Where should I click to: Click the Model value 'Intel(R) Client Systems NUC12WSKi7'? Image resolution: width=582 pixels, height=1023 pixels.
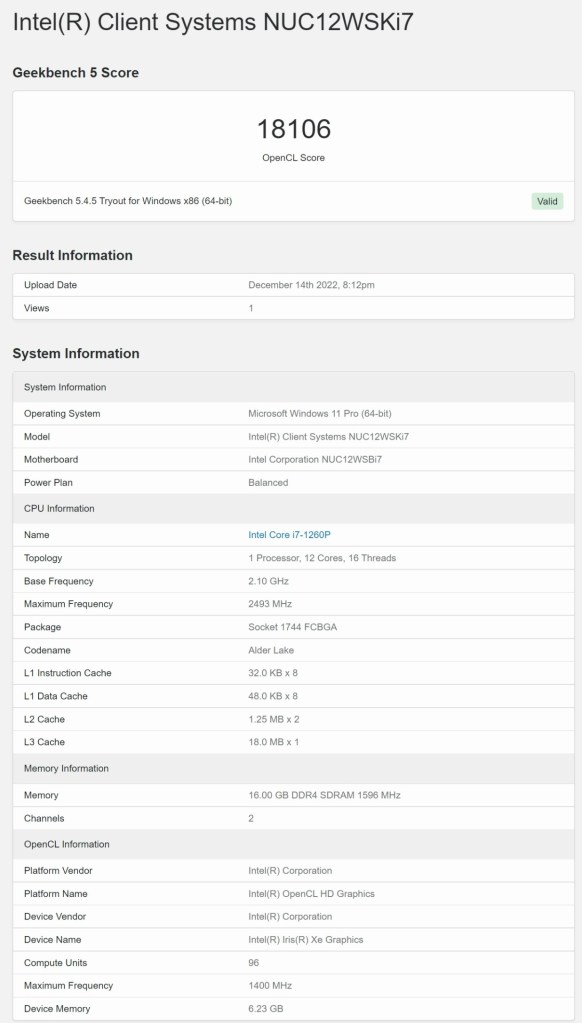point(328,436)
